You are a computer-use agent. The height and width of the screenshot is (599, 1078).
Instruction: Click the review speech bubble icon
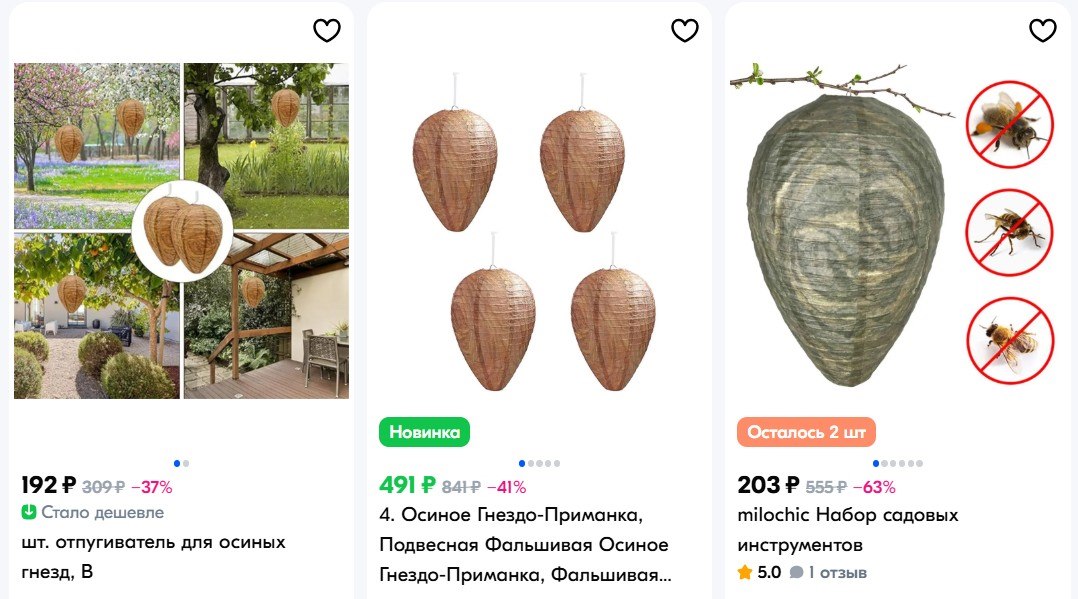pos(796,572)
